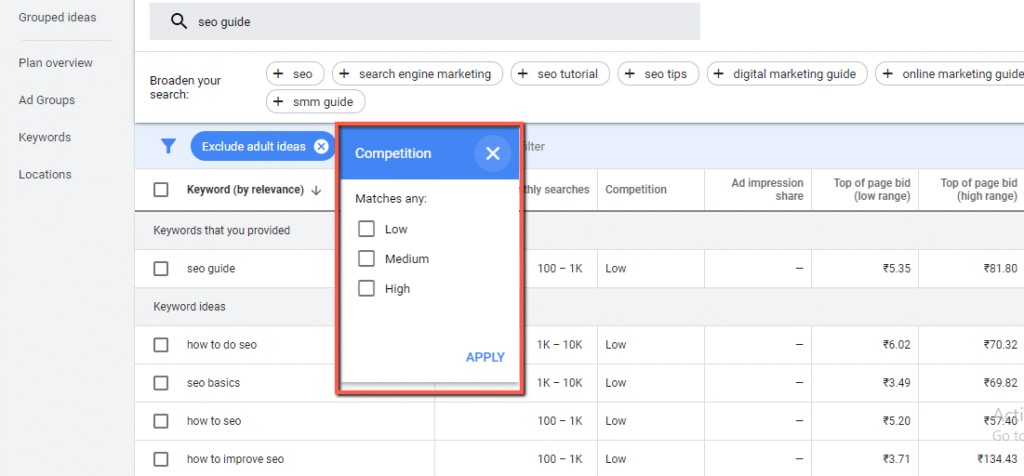
Task: Add 'search engine marketing' suggestion chip
Action: (415, 74)
